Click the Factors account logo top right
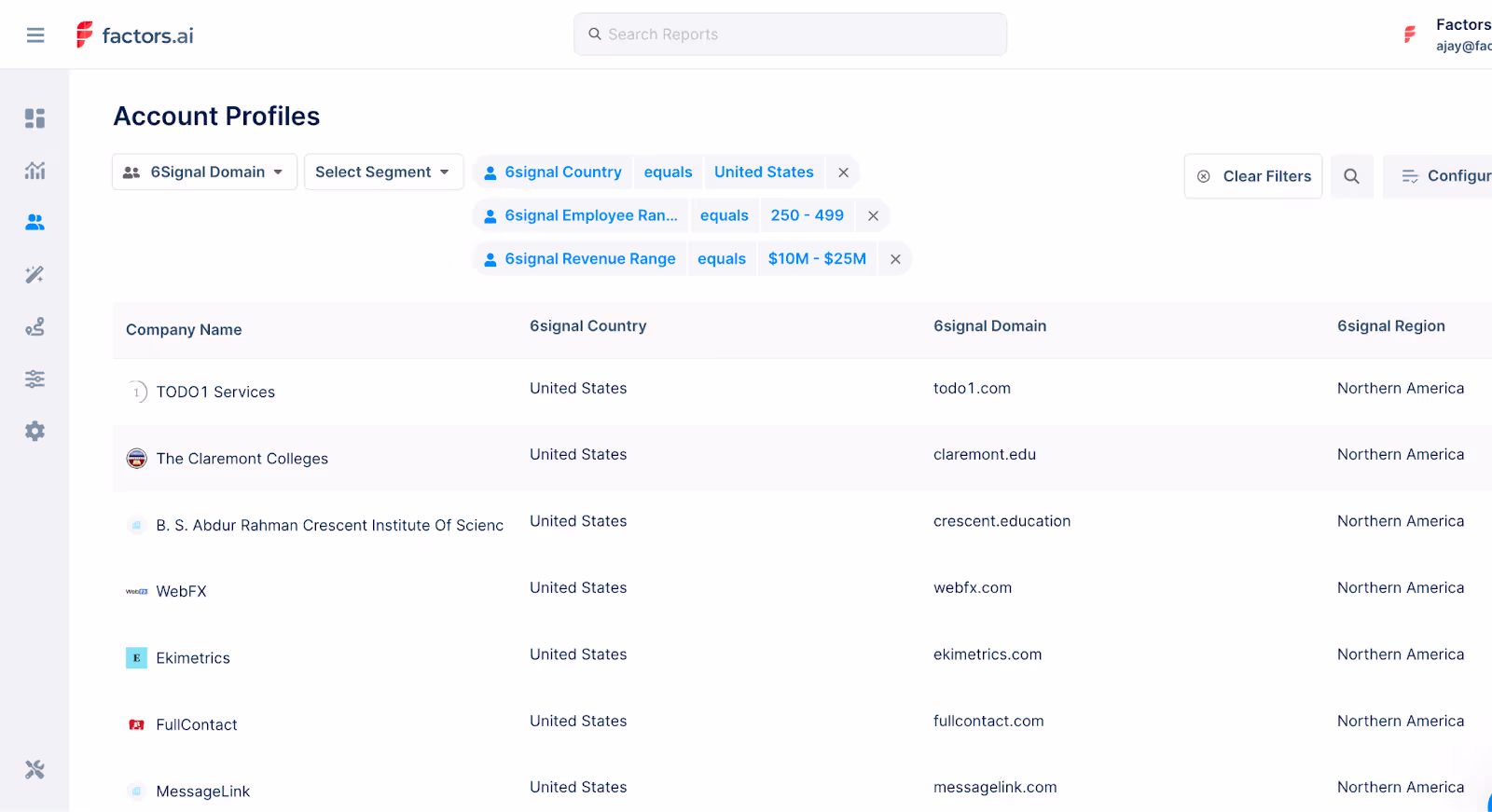This screenshot has width=1492, height=812. click(x=1410, y=35)
